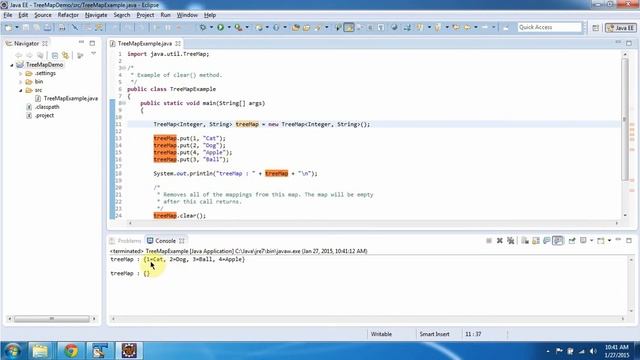Expand the bin folder
640x360 pixels.
coord(20,82)
